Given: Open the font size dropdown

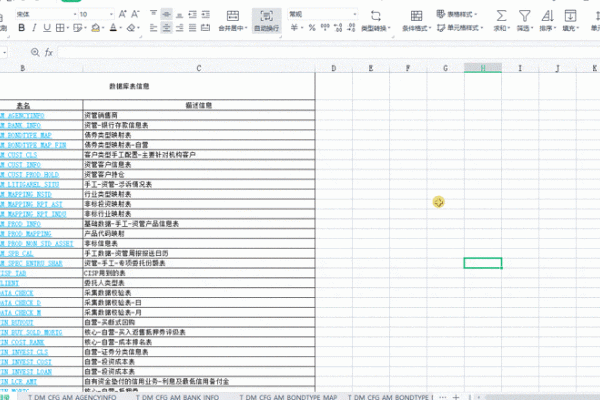Looking at the screenshot, I should (x=111, y=14).
